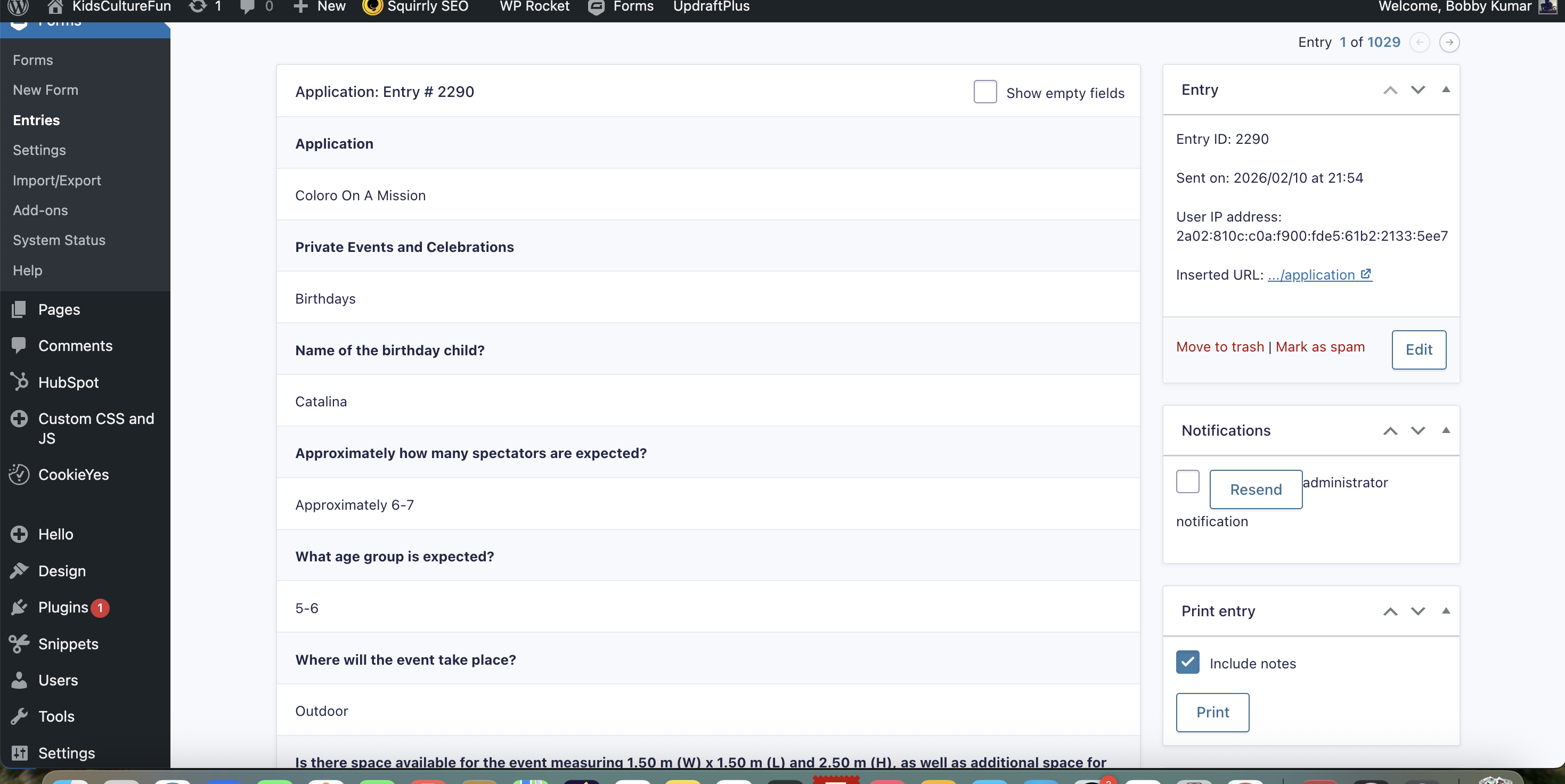Open Entries in the Forms sidebar menu
Viewport: 1565px width, 784px height.
[x=36, y=120]
